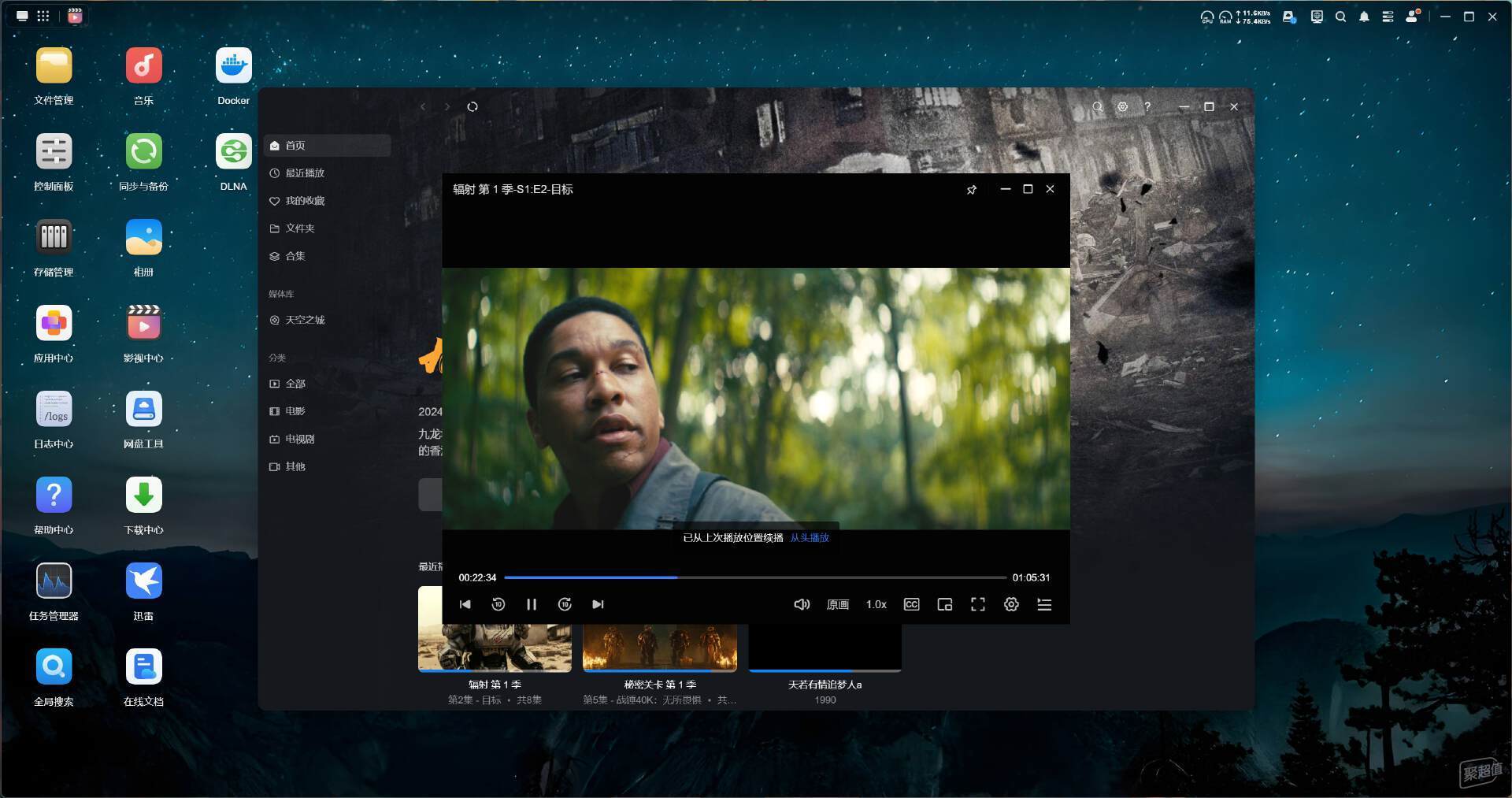The width and height of the screenshot is (1512, 798).
Task: Launch the 下载中心 download app
Action: pyautogui.click(x=143, y=496)
